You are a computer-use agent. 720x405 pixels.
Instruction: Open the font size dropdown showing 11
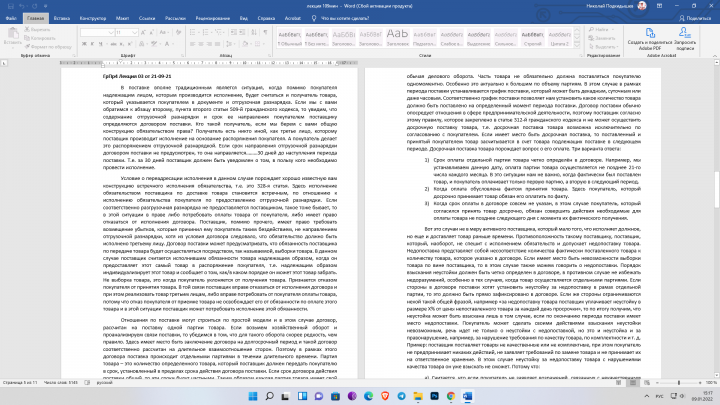126,33
